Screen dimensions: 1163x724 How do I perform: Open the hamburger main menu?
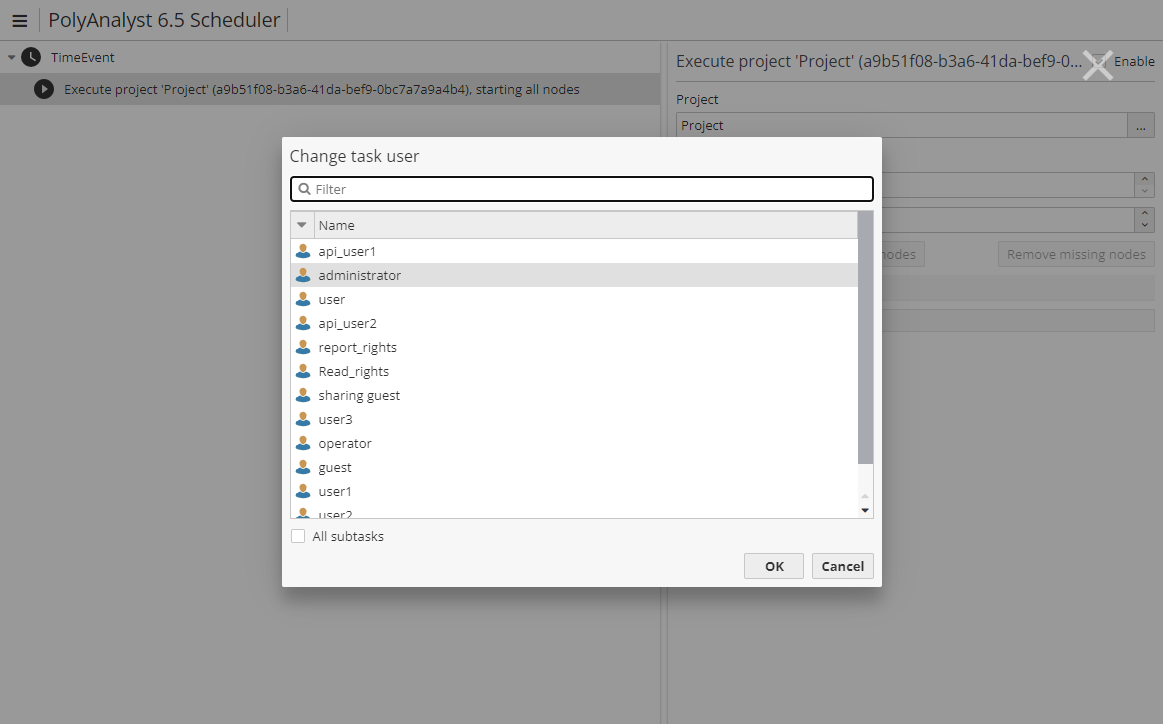pyautogui.click(x=19, y=21)
